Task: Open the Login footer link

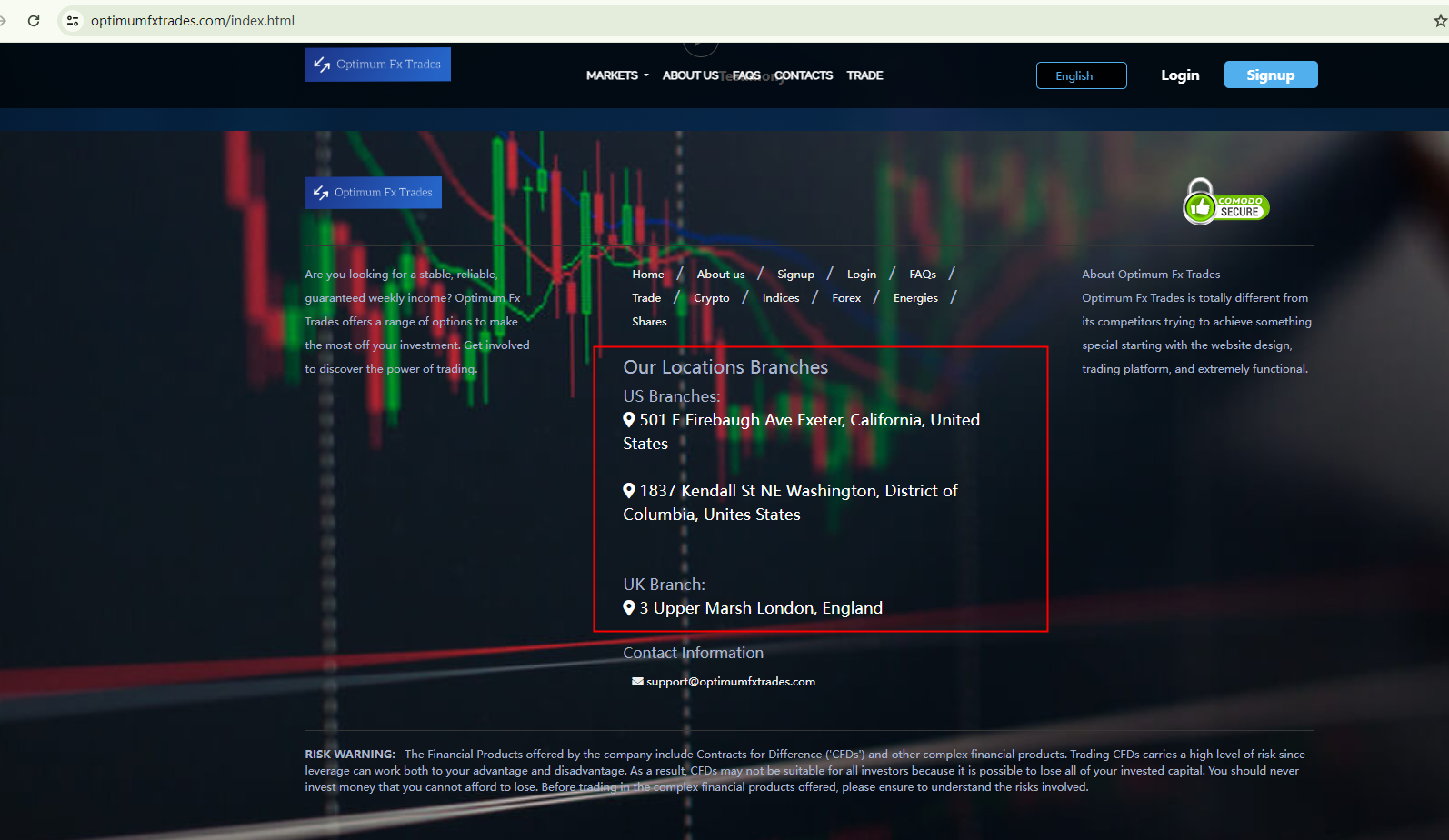Action: (862, 275)
